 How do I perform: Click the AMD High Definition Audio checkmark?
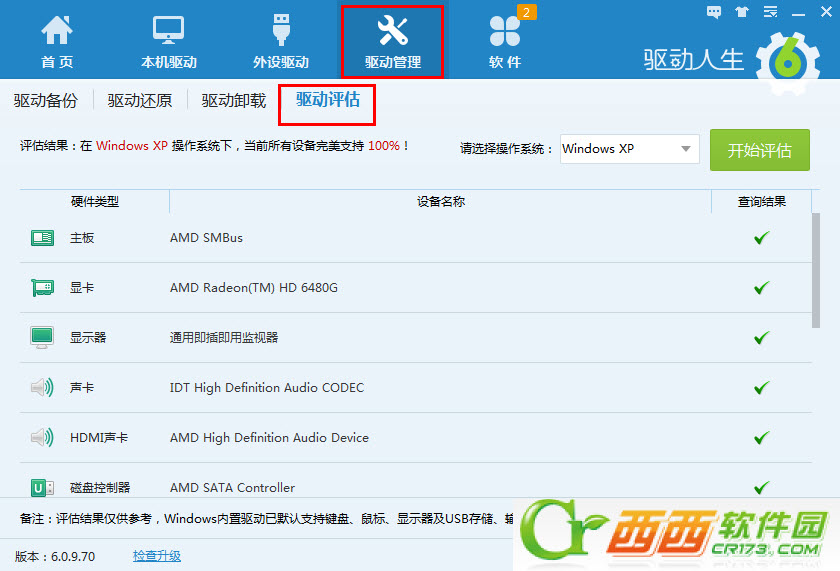coord(761,438)
